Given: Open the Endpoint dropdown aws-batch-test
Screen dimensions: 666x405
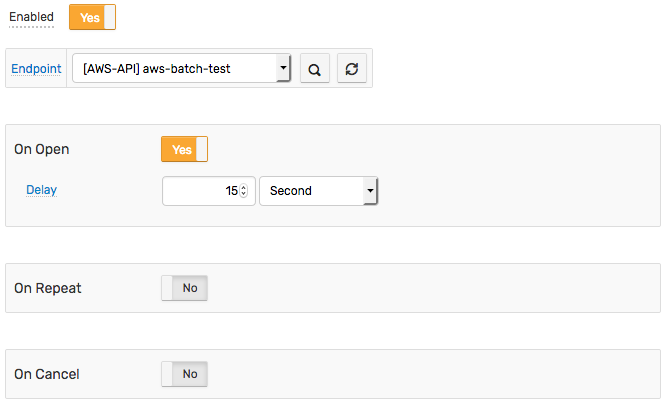Looking at the screenshot, I should (x=181, y=68).
